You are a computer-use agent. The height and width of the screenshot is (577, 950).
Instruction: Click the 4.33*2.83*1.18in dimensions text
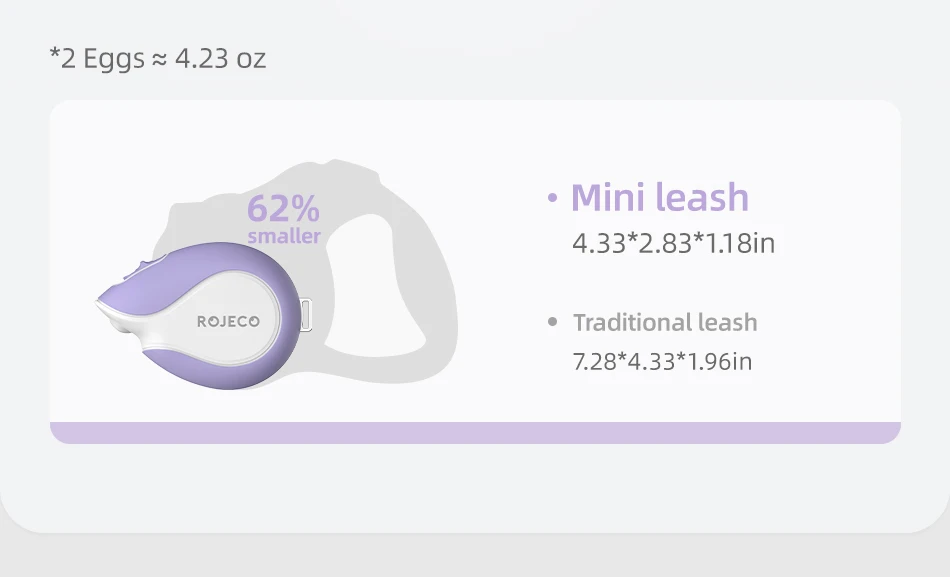[x=674, y=243]
